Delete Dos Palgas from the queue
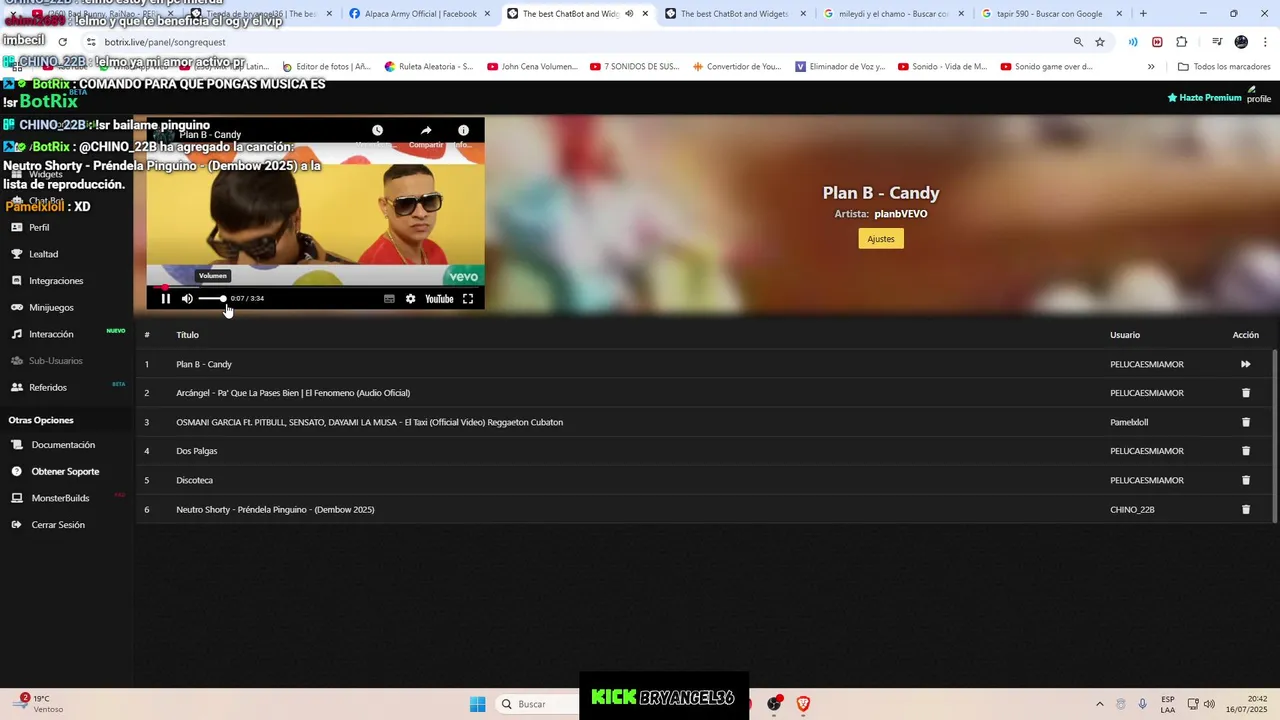 tap(1246, 451)
